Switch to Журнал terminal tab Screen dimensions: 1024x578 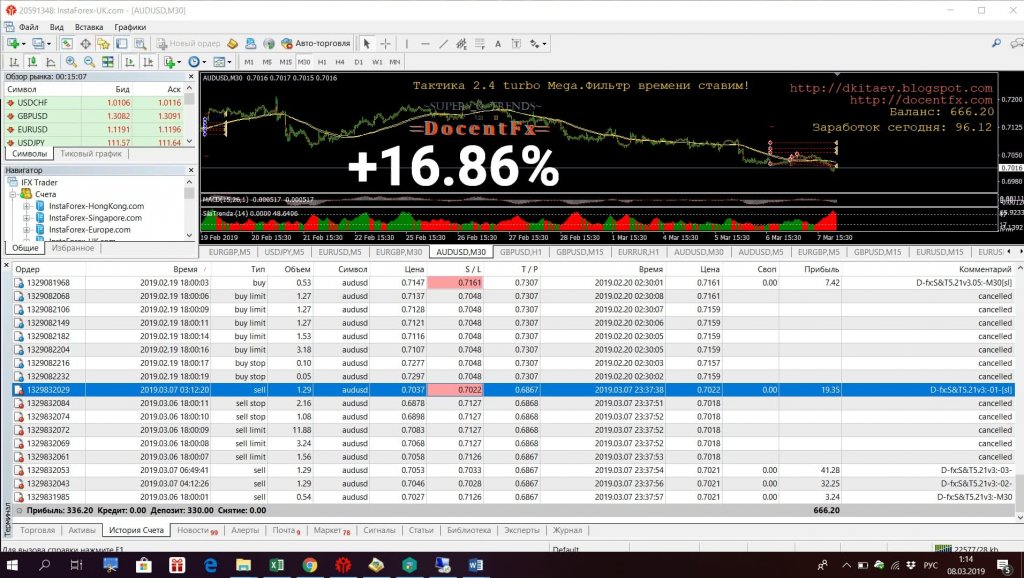[x=567, y=530]
